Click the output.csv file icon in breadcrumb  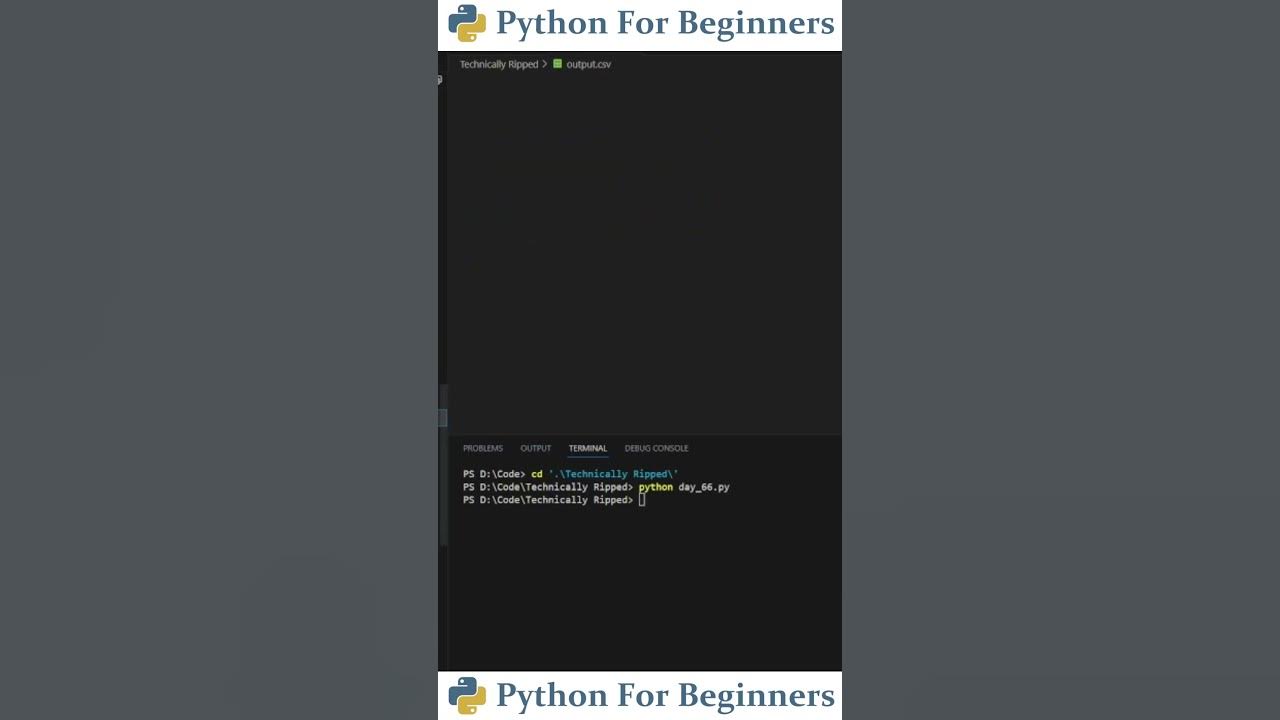(557, 64)
